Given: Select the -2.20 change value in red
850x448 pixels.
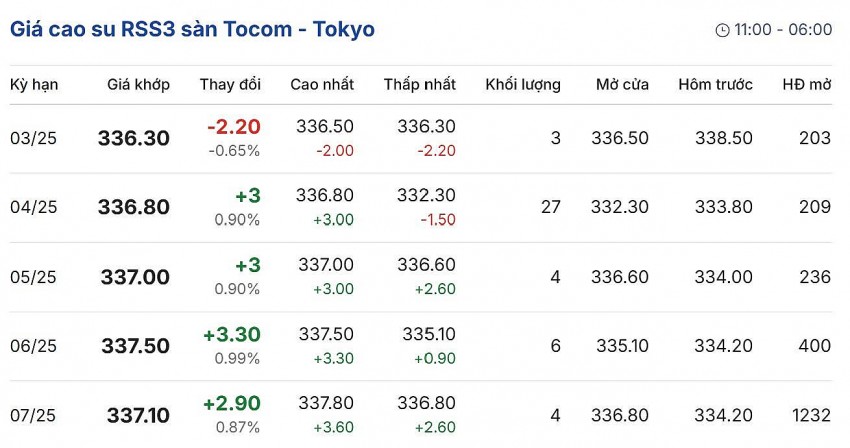Looking at the screenshot, I should coord(234,127).
